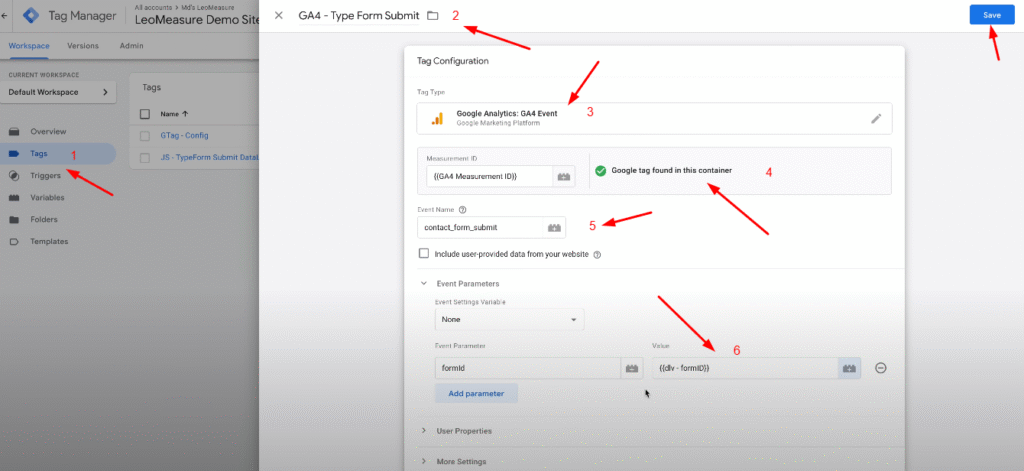This screenshot has height=471, width=1024.
Task: Open variable picker beside parameter value
Action: tap(849, 368)
